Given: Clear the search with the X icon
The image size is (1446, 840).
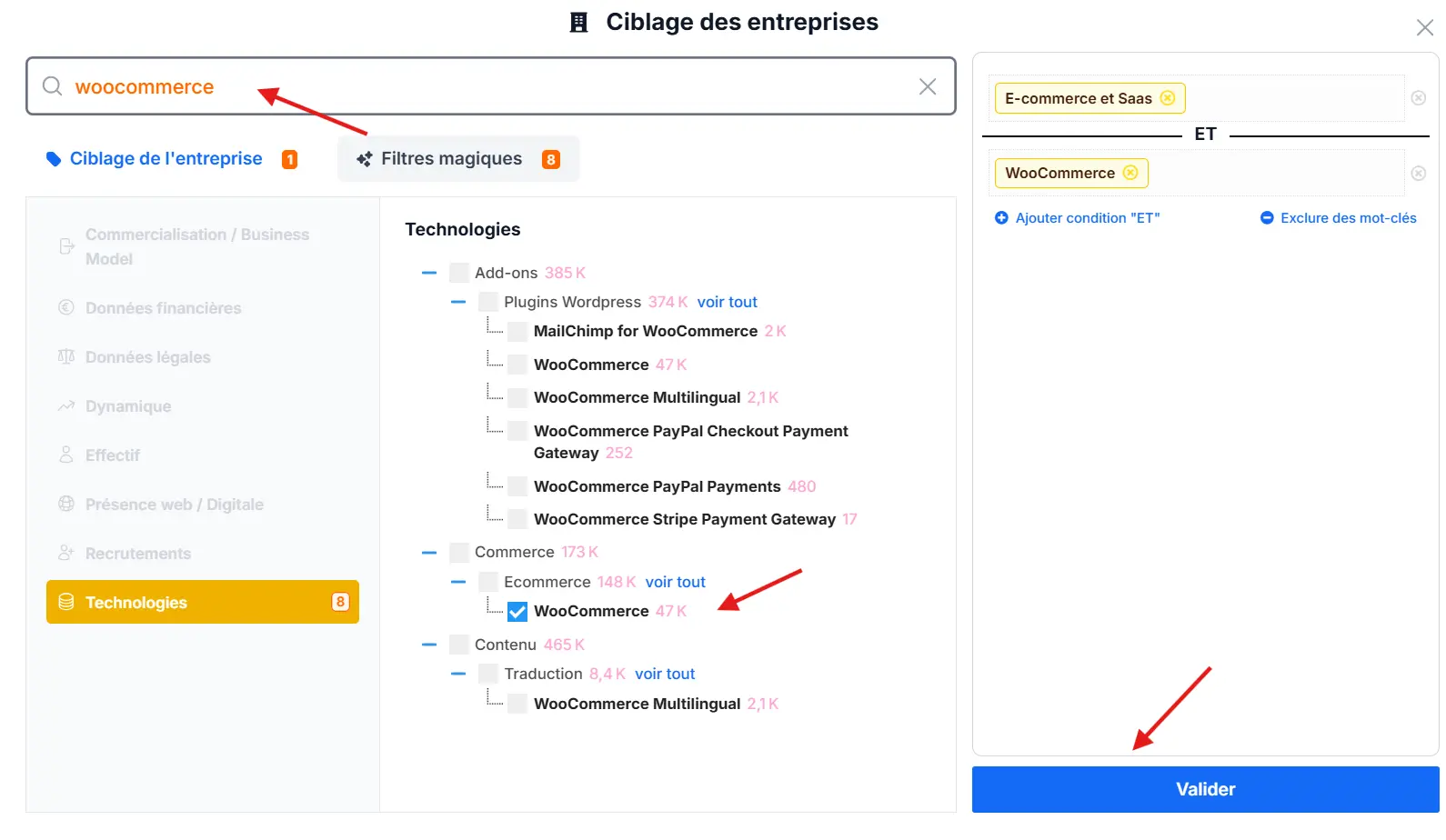Looking at the screenshot, I should tap(927, 86).
